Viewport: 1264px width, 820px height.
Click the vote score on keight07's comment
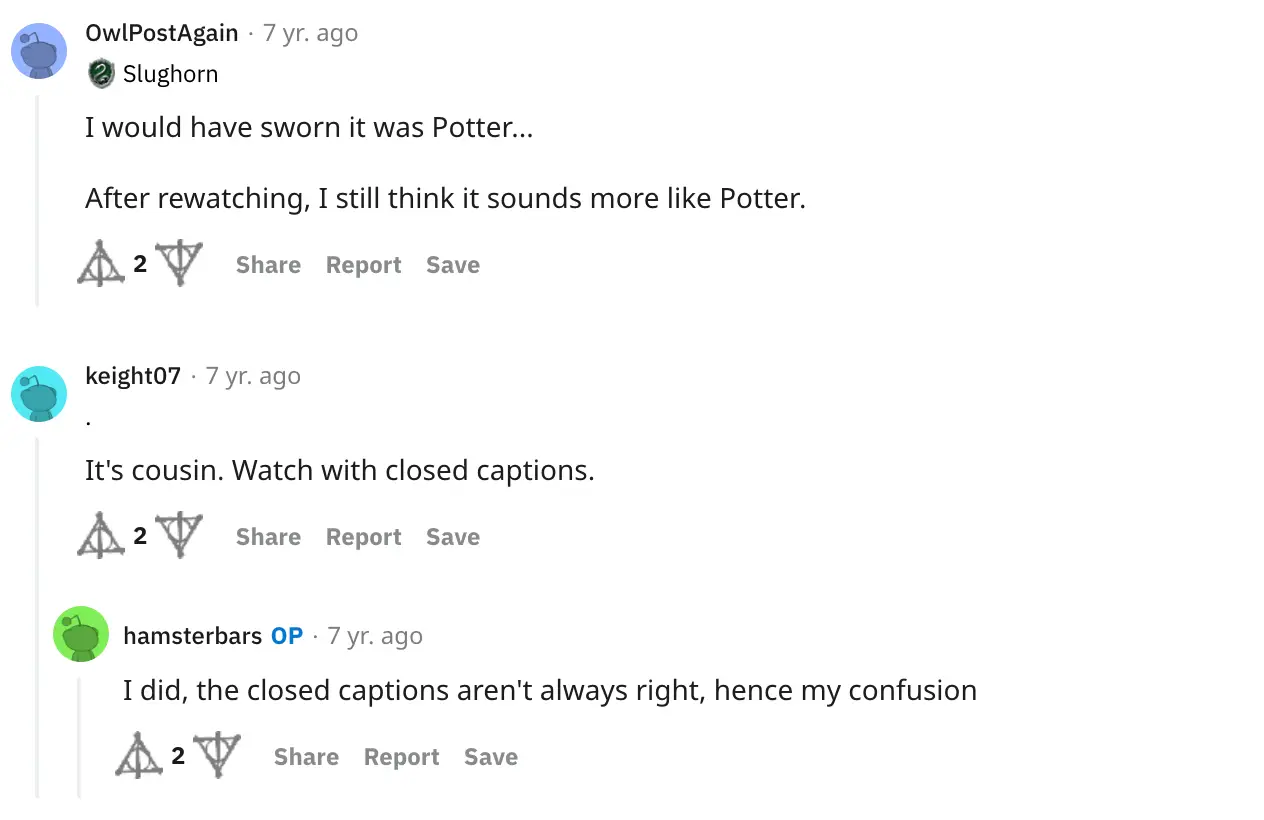pyautogui.click(x=140, y=535)
